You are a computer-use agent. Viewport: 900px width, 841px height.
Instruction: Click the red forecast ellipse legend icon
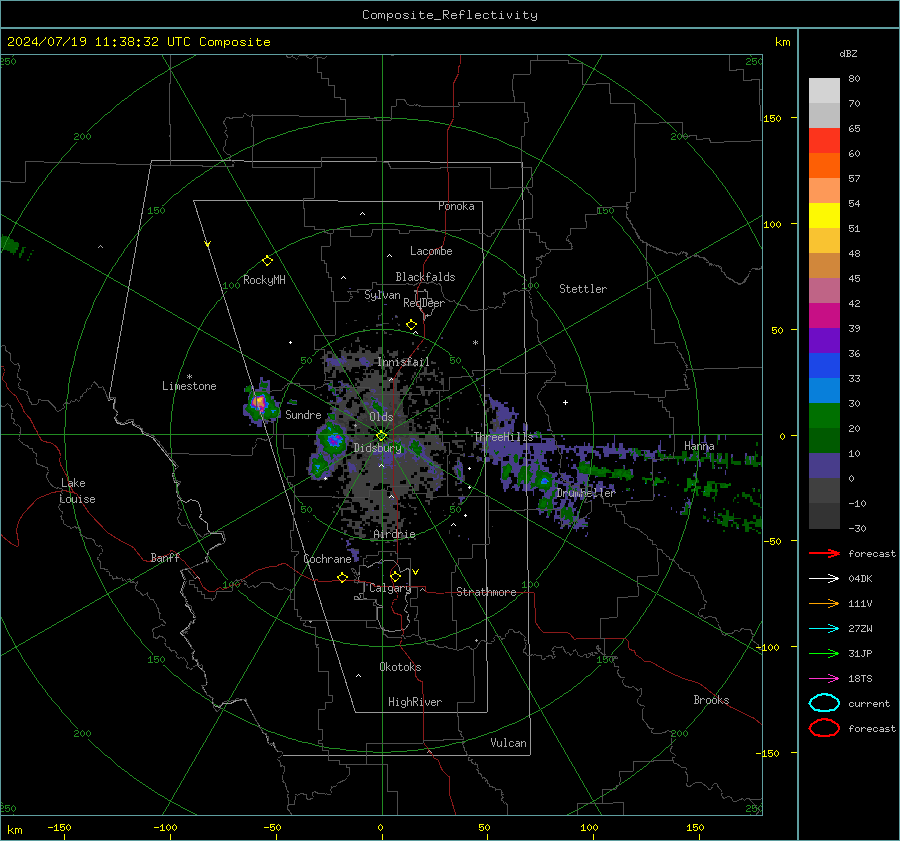[824, 728]
